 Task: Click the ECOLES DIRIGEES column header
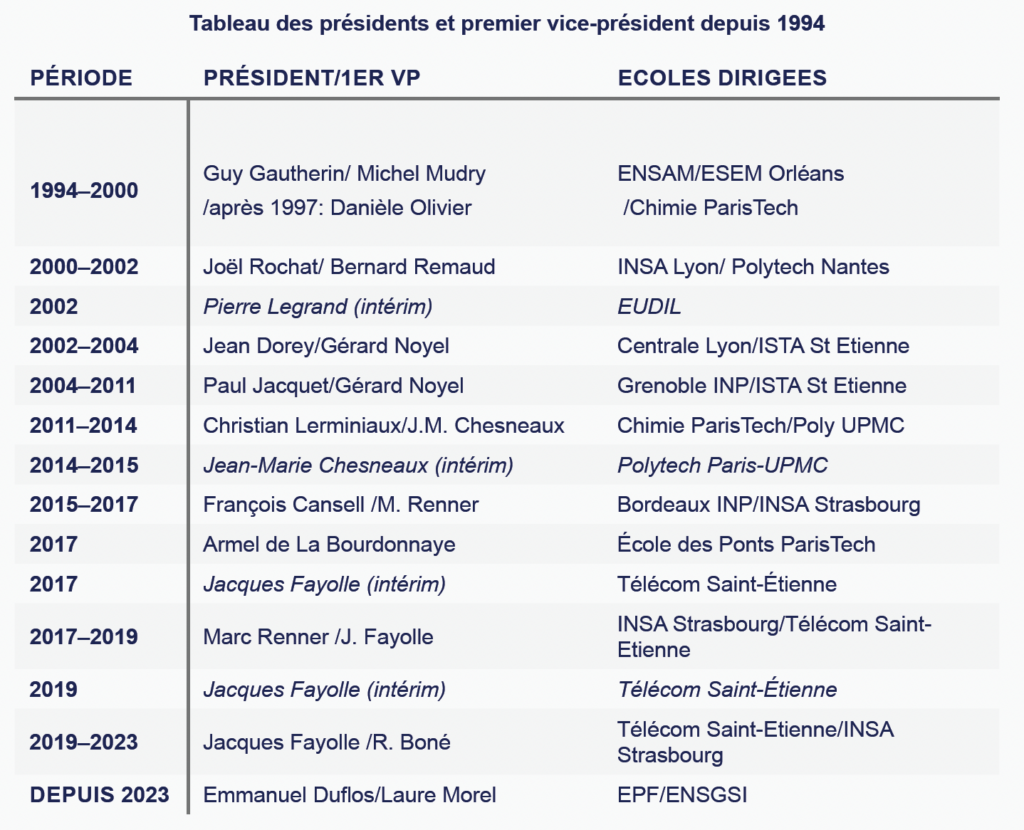[722, 78]
